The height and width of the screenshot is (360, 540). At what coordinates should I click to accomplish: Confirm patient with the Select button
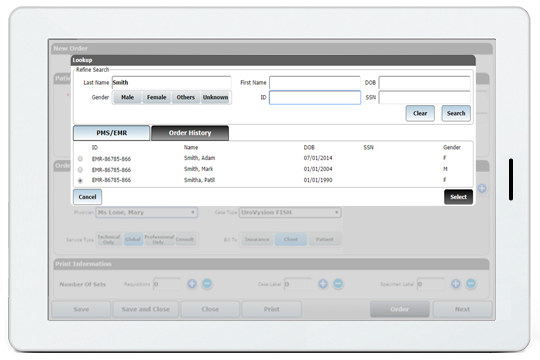pyautogui.click(x=458, y=197)
